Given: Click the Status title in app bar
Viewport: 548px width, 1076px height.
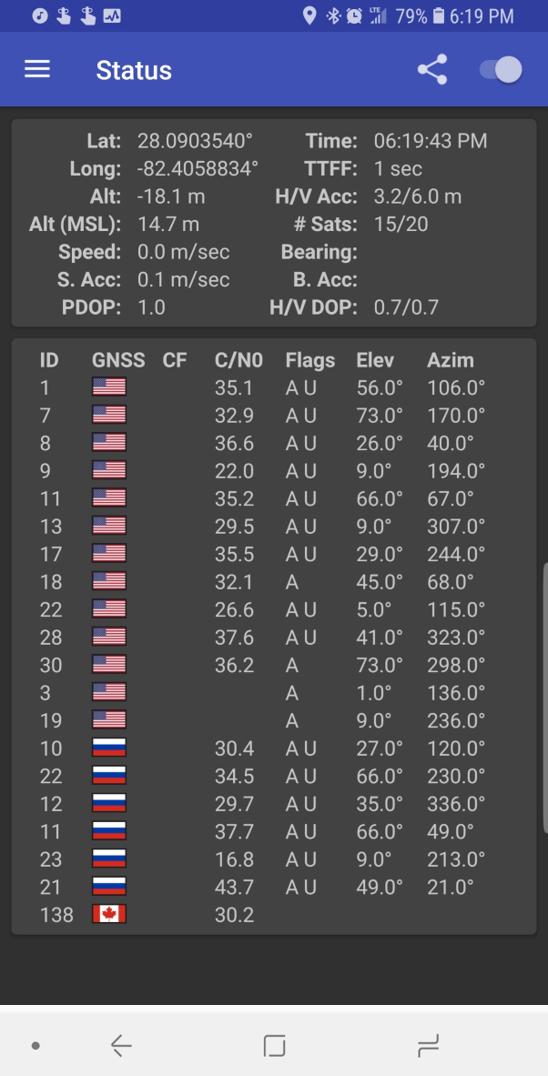Looking at the screenshot, I should point(134,70).
